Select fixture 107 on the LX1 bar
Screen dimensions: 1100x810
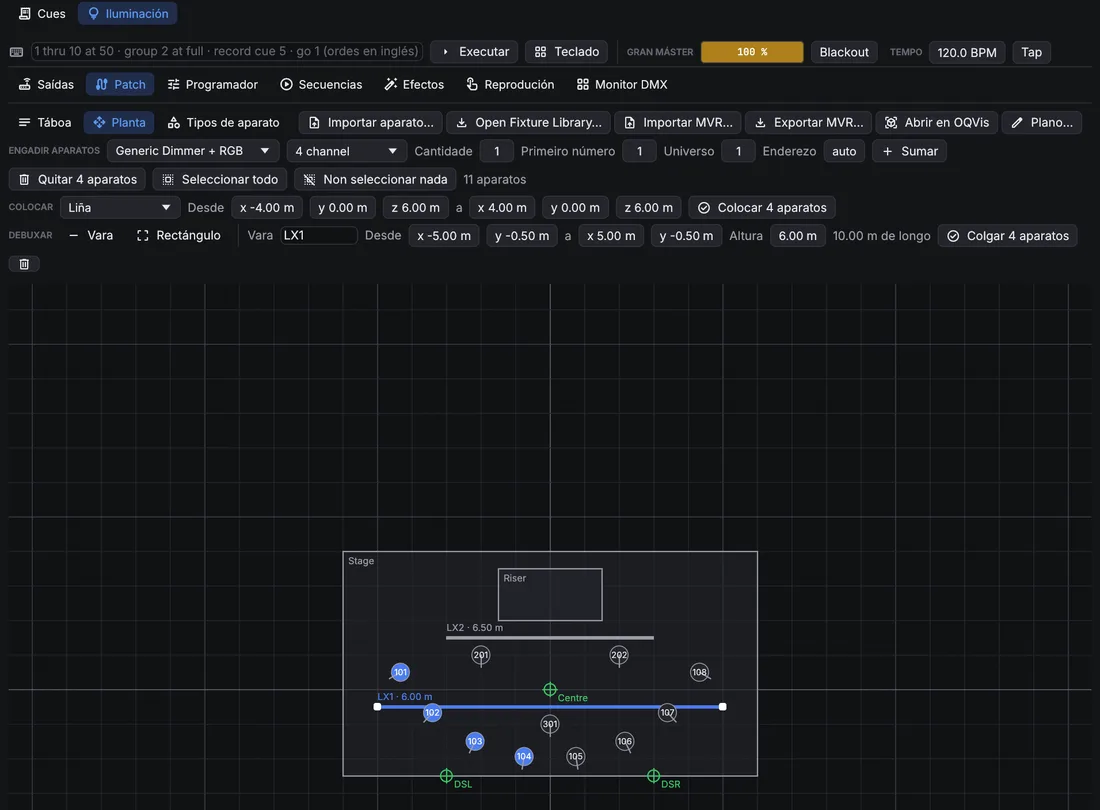(x=667, y=713)
